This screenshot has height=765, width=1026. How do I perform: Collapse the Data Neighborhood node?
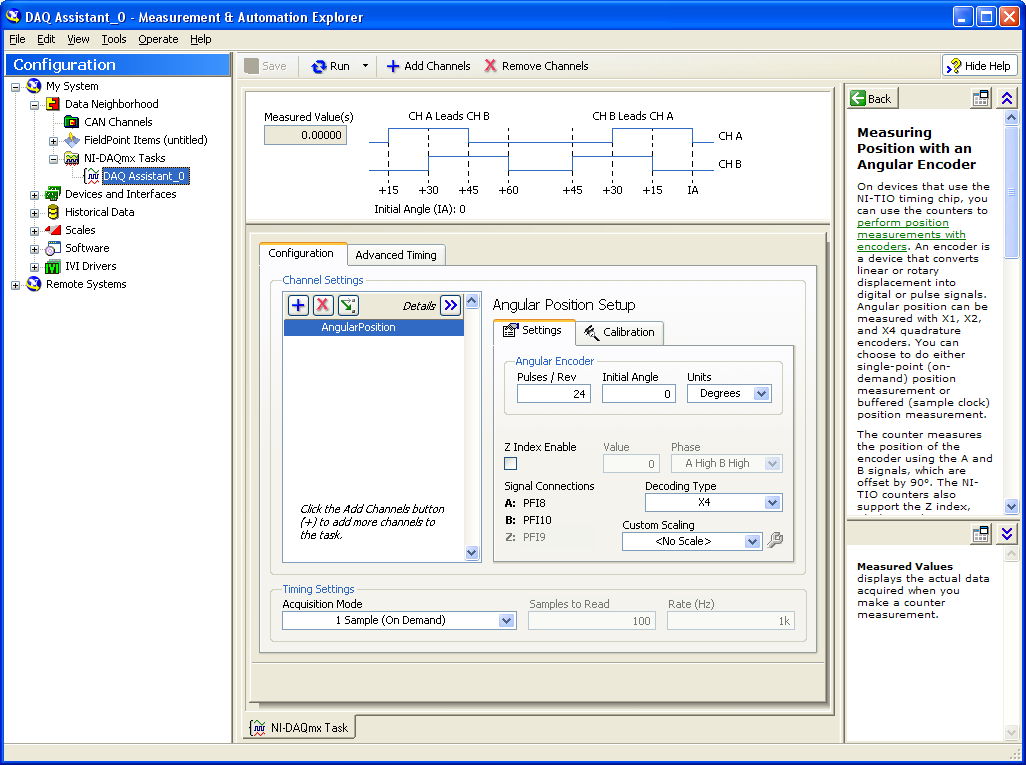[34, 105]
